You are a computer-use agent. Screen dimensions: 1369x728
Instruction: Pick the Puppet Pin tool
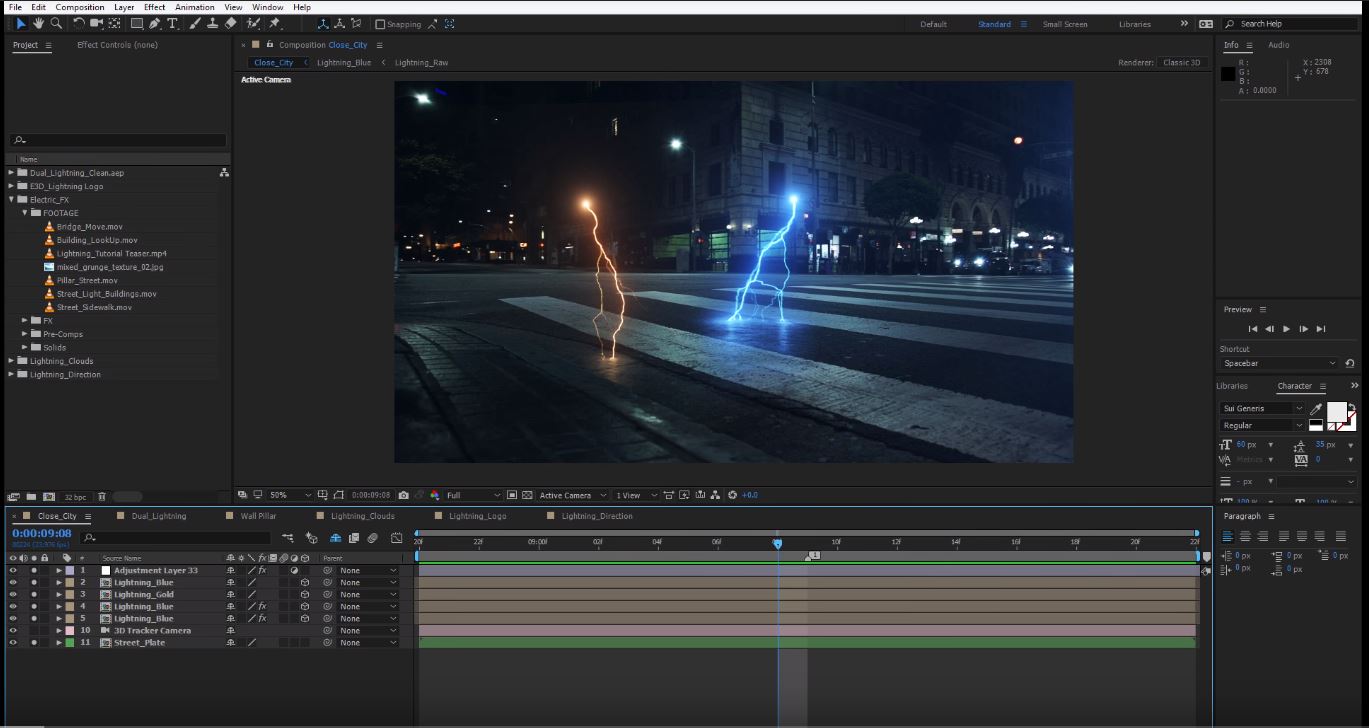274,23
